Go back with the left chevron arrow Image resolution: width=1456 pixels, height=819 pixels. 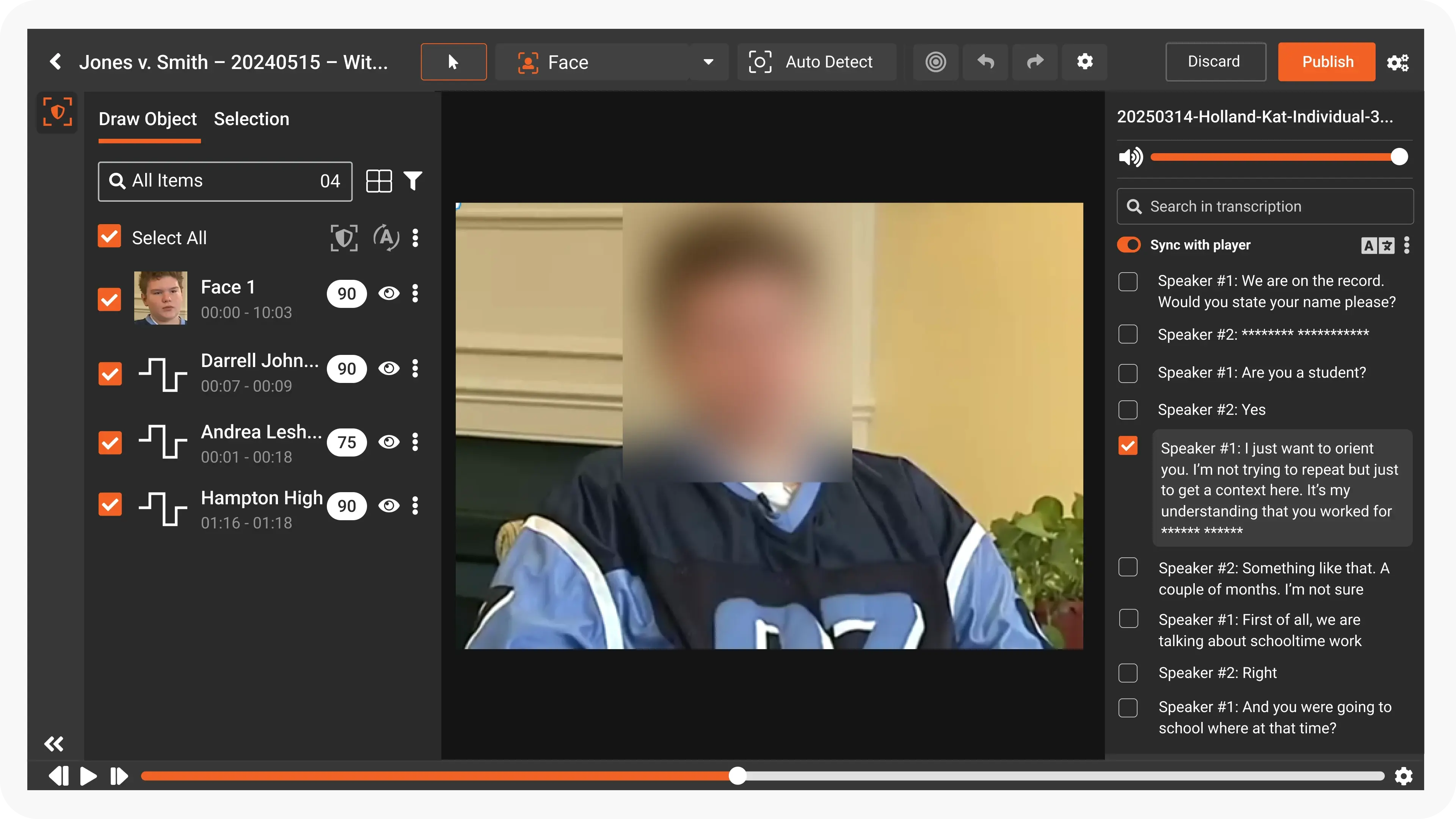point(55,61)
